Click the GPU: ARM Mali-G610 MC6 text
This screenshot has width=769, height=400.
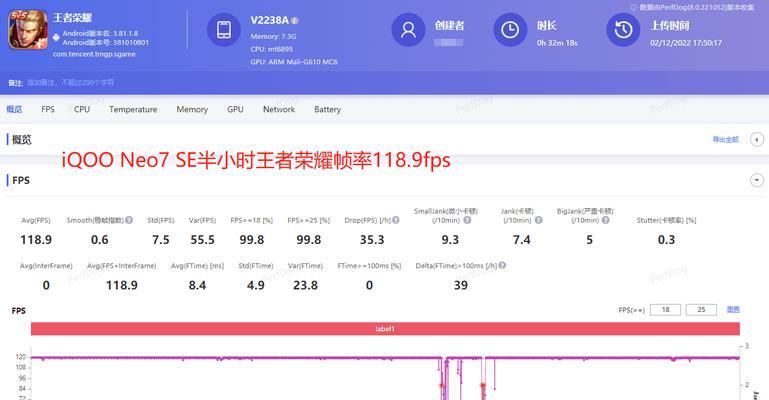[x=294, y=62]
